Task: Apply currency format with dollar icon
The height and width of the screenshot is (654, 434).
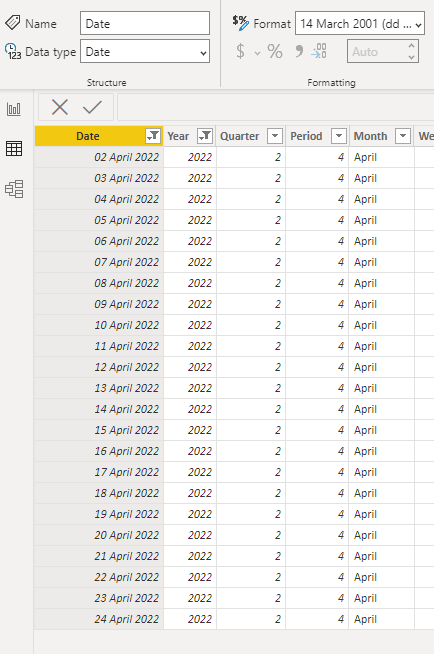Action: point(241,52)
